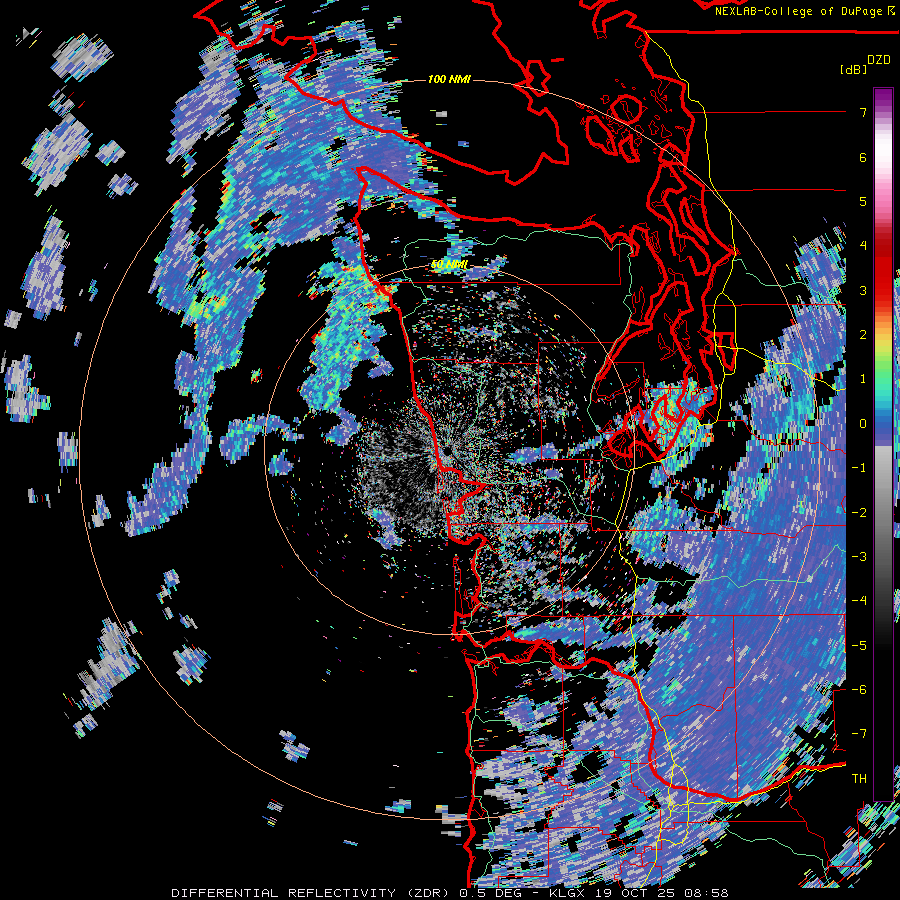Click the [dB] unit label

[x=853, y=69]
